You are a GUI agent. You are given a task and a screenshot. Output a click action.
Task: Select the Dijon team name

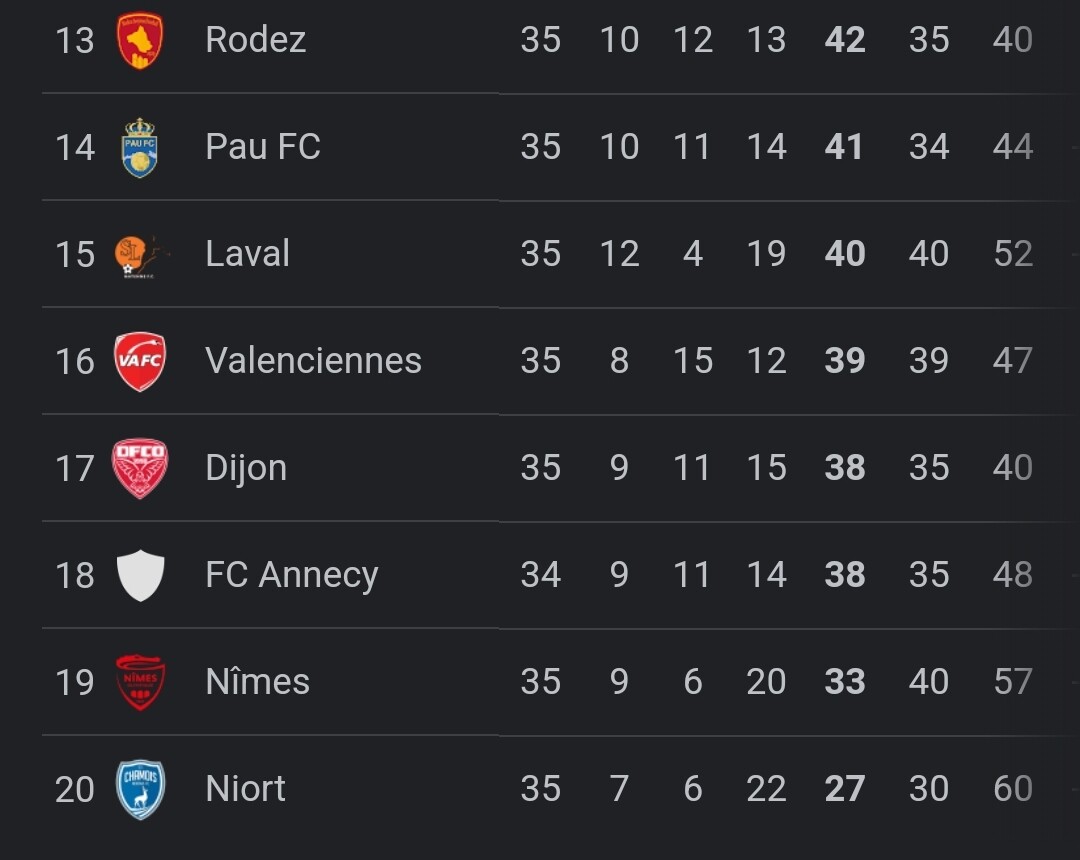pyautogui.click(x=246, y=468)
